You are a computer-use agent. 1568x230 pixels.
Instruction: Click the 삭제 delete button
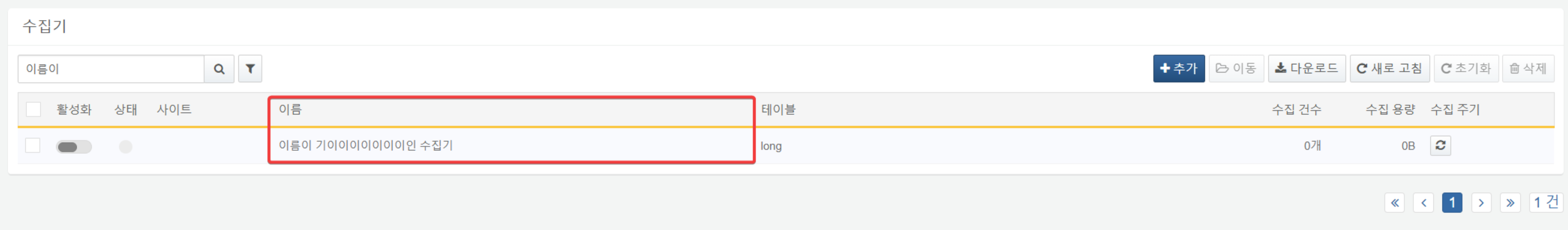coord(1528,69)
